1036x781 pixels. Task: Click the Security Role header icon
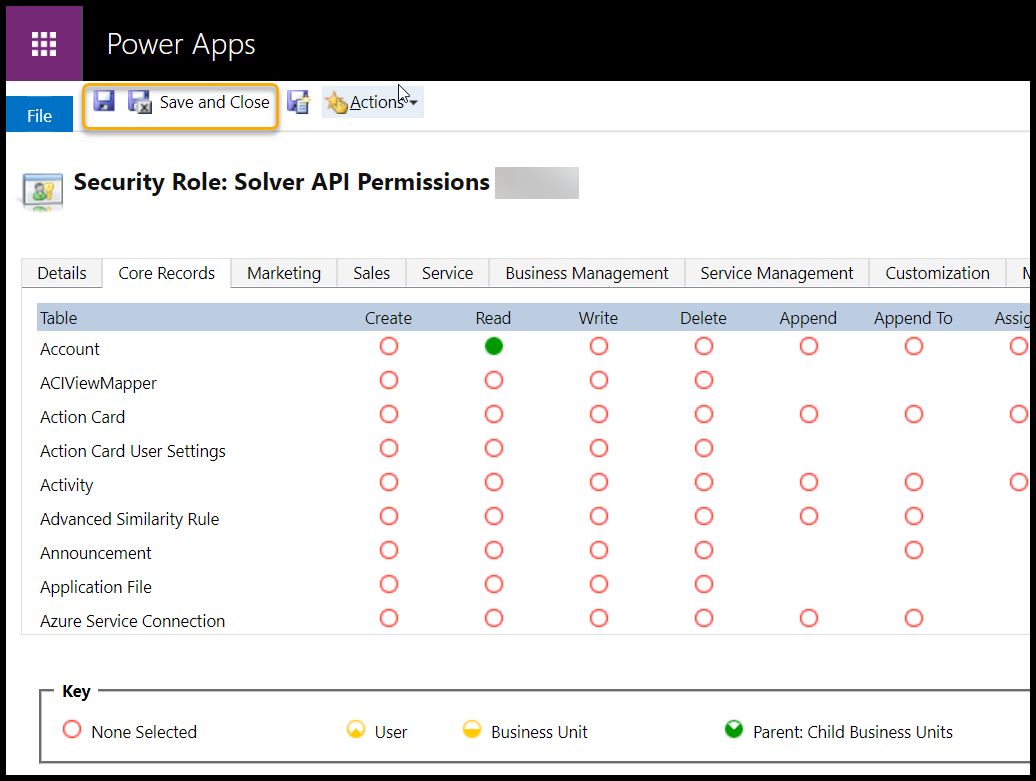43,189
